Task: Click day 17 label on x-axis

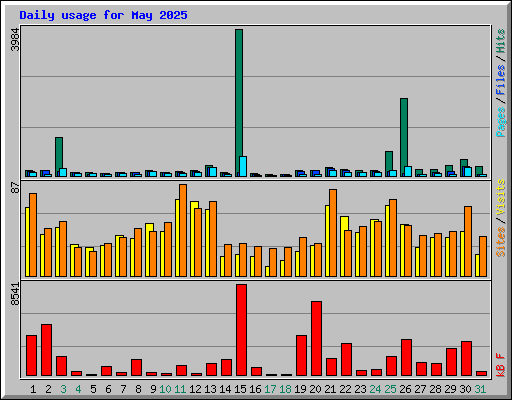Action: tap(270, 389)
